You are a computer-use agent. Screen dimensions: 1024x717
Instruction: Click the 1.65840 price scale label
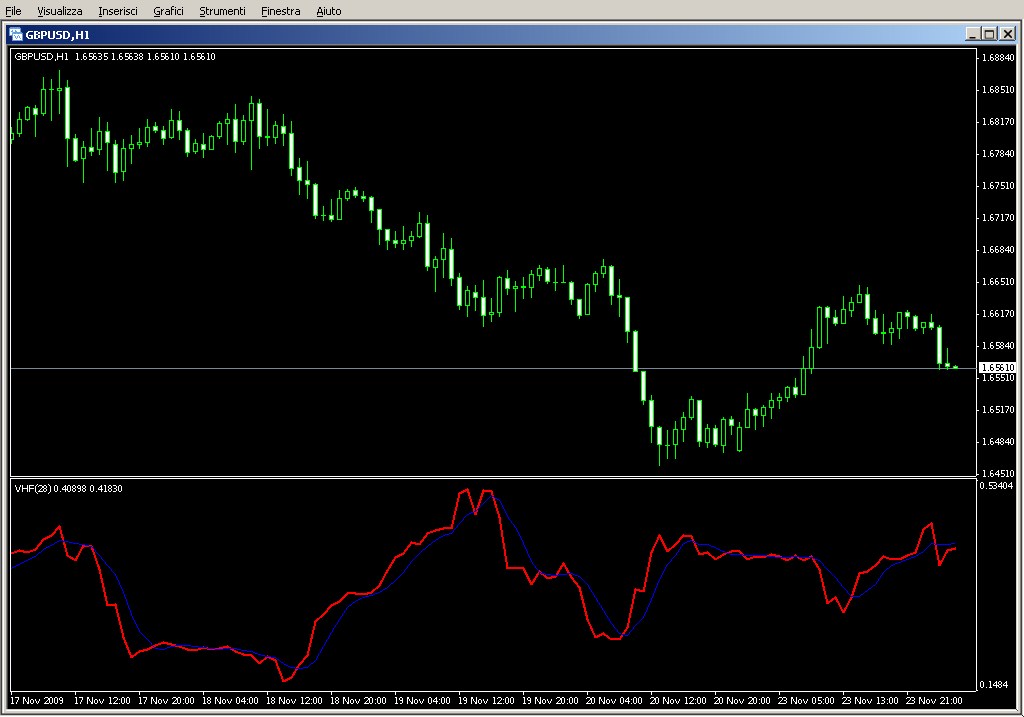tap(998, 345)
